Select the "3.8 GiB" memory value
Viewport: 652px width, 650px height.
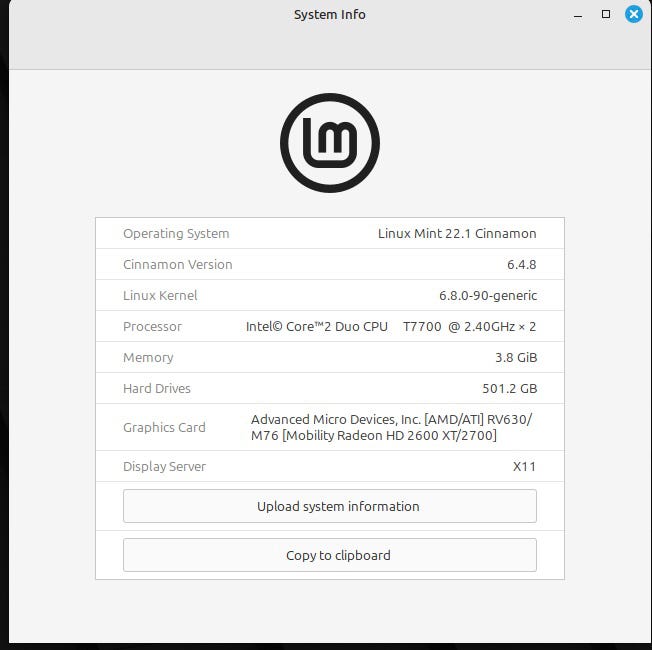pos(516,358)
